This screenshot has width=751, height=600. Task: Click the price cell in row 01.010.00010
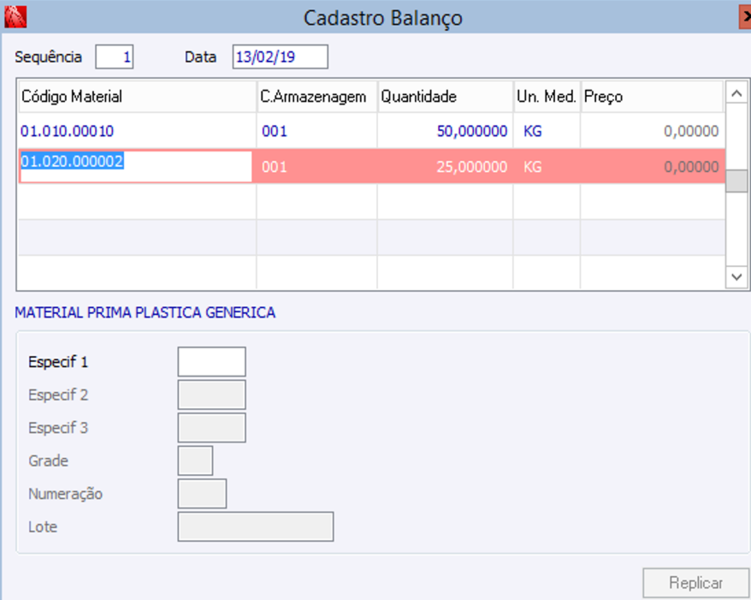tap(652, 131)
